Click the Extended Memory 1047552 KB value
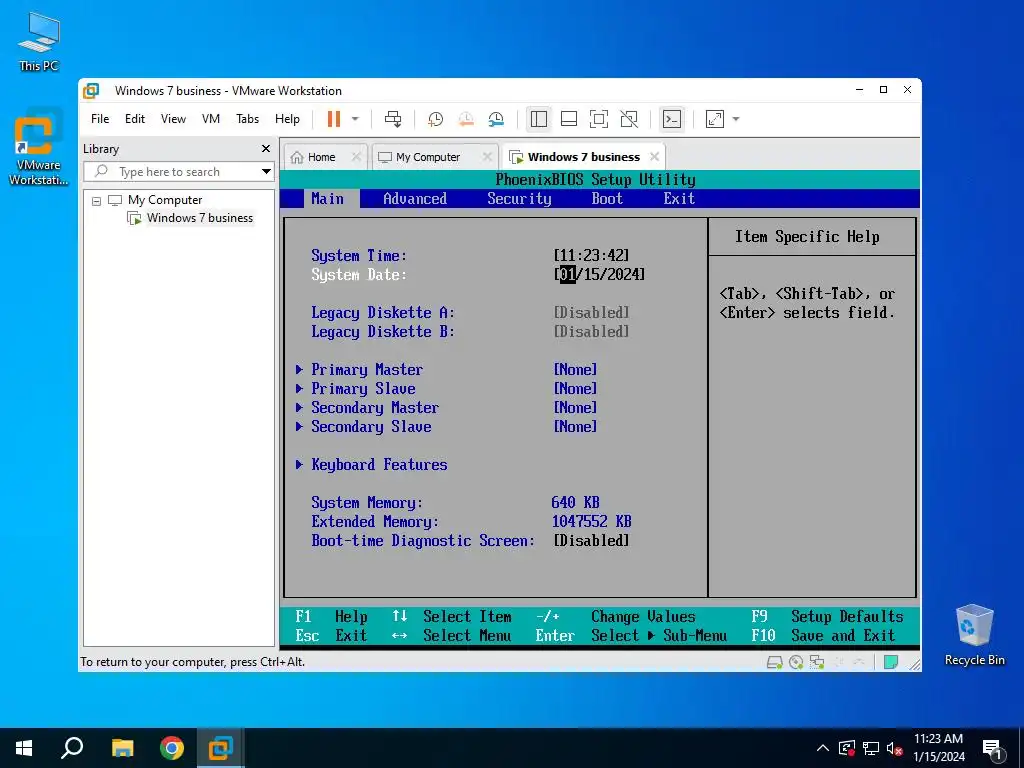The height and width of the screenshot is (768, 1024). 592,521
